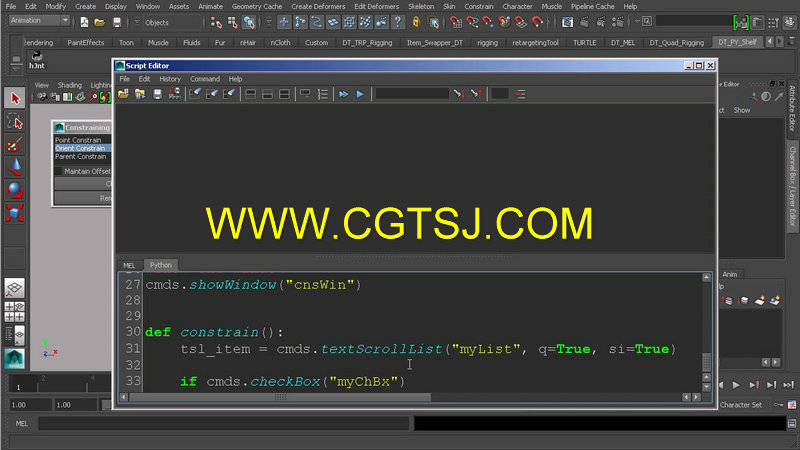The width and height of the screenshot is (800, 450).
Task: Open script icon in Script Editor toolbar
Action: [123, 94]
